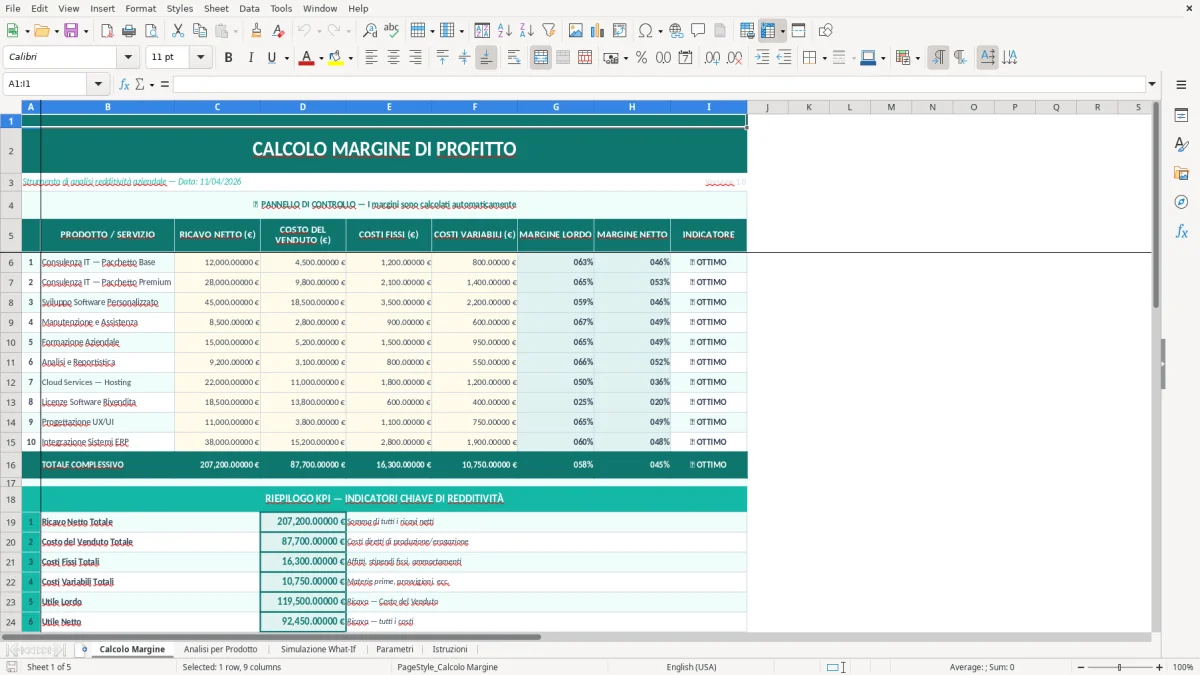Add a decimal place icon
The width and height of the screenshot is (1200, 675).
712,58
